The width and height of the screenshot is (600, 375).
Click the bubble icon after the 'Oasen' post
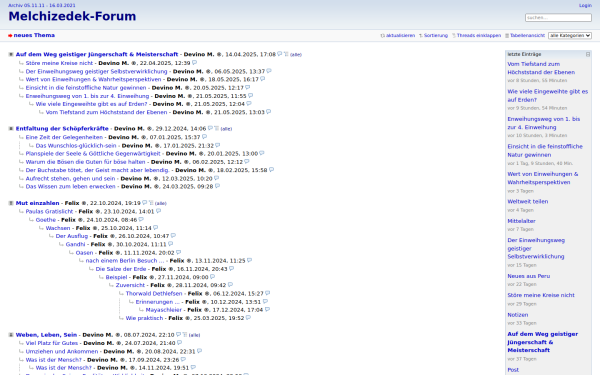179,253
